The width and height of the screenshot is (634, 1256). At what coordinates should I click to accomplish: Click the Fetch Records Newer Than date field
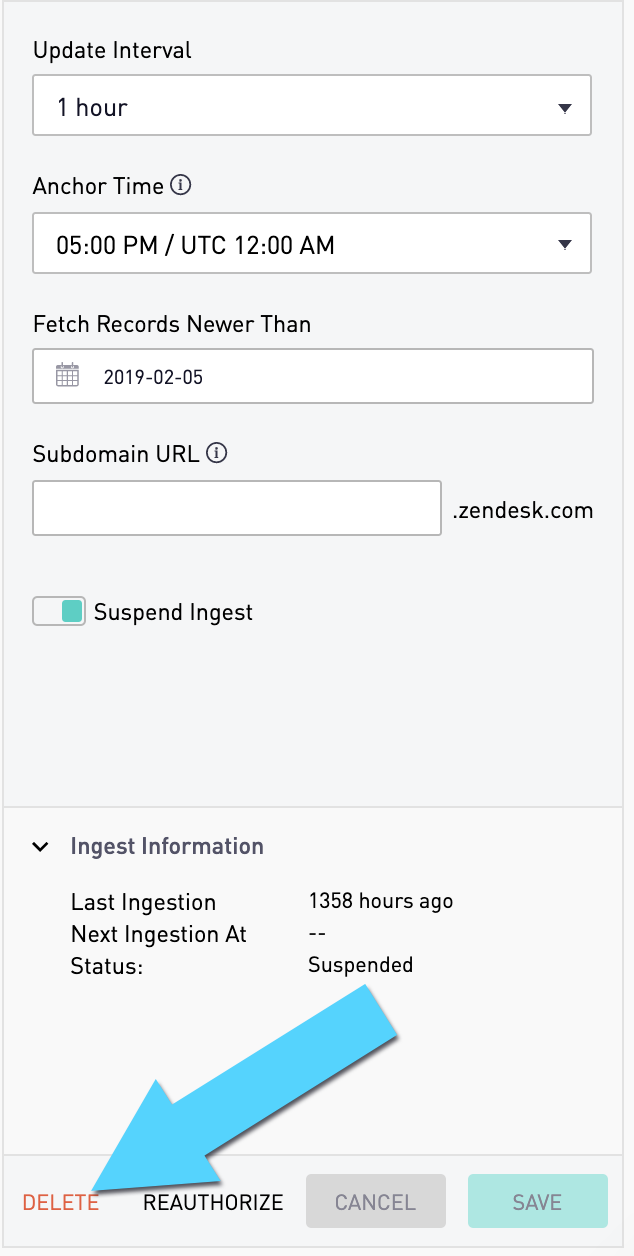(313, 376)
